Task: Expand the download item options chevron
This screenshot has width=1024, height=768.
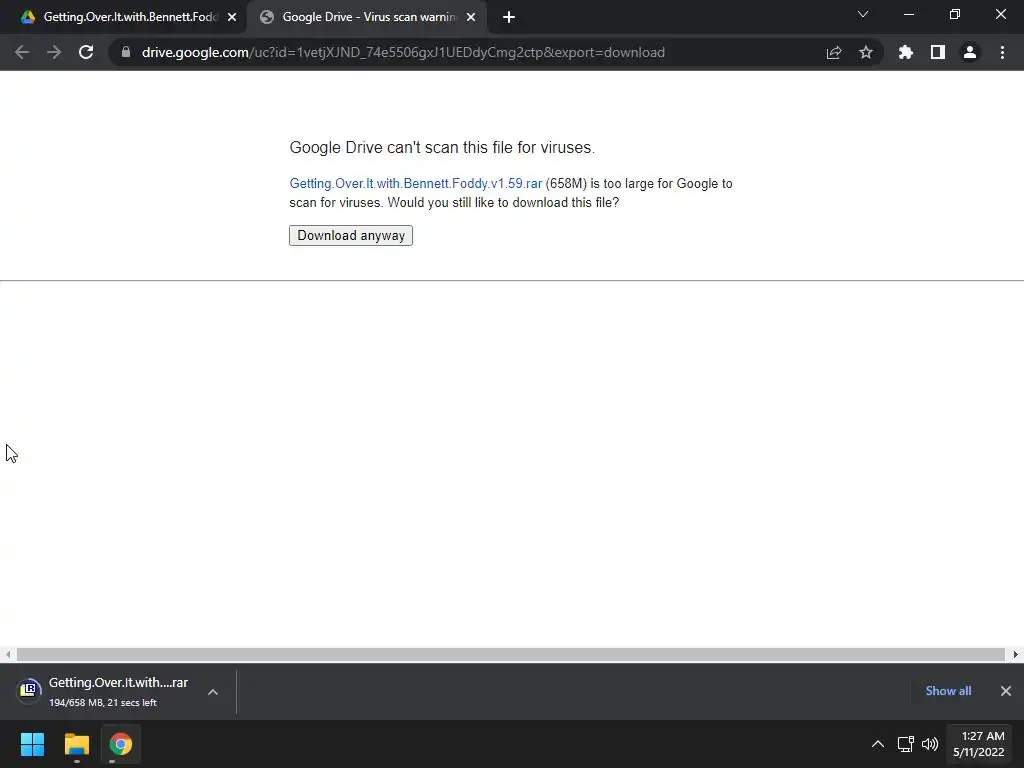Action: pyautogui.click(x=213, y=692)
